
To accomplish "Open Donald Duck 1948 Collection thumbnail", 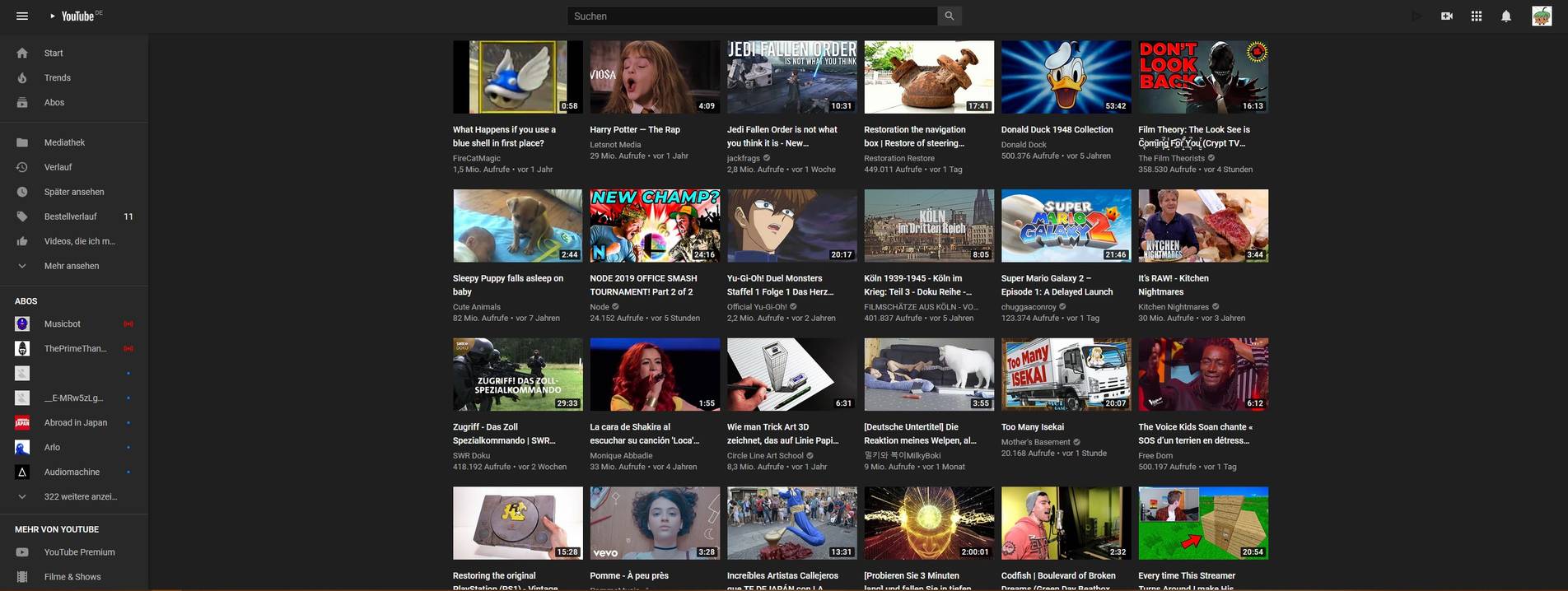I will coord(1066,77).
